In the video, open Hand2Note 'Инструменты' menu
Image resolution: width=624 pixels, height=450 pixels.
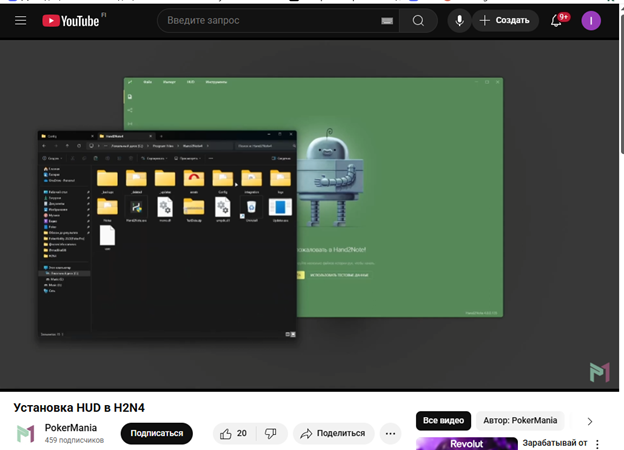216,82
